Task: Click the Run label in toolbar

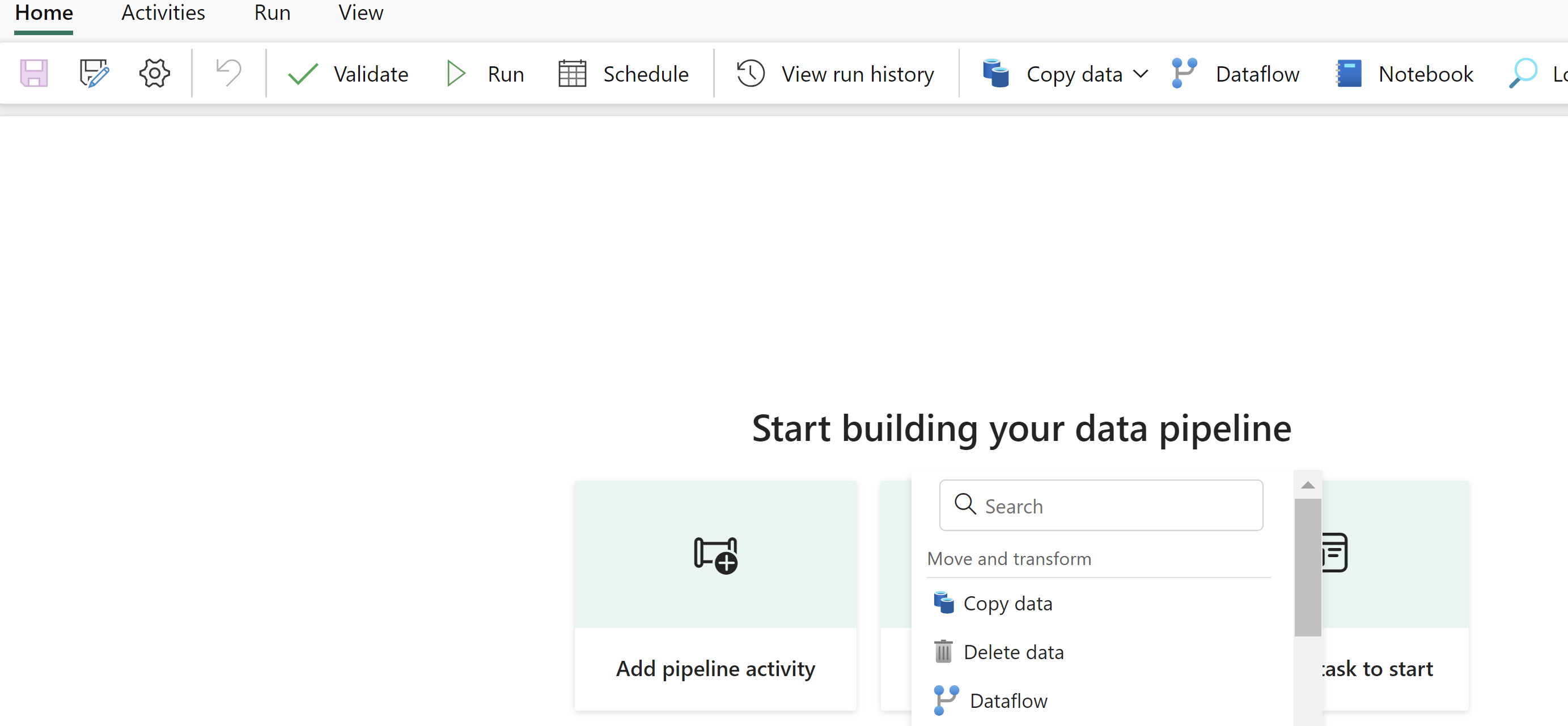Action: [x=505, y=74]
